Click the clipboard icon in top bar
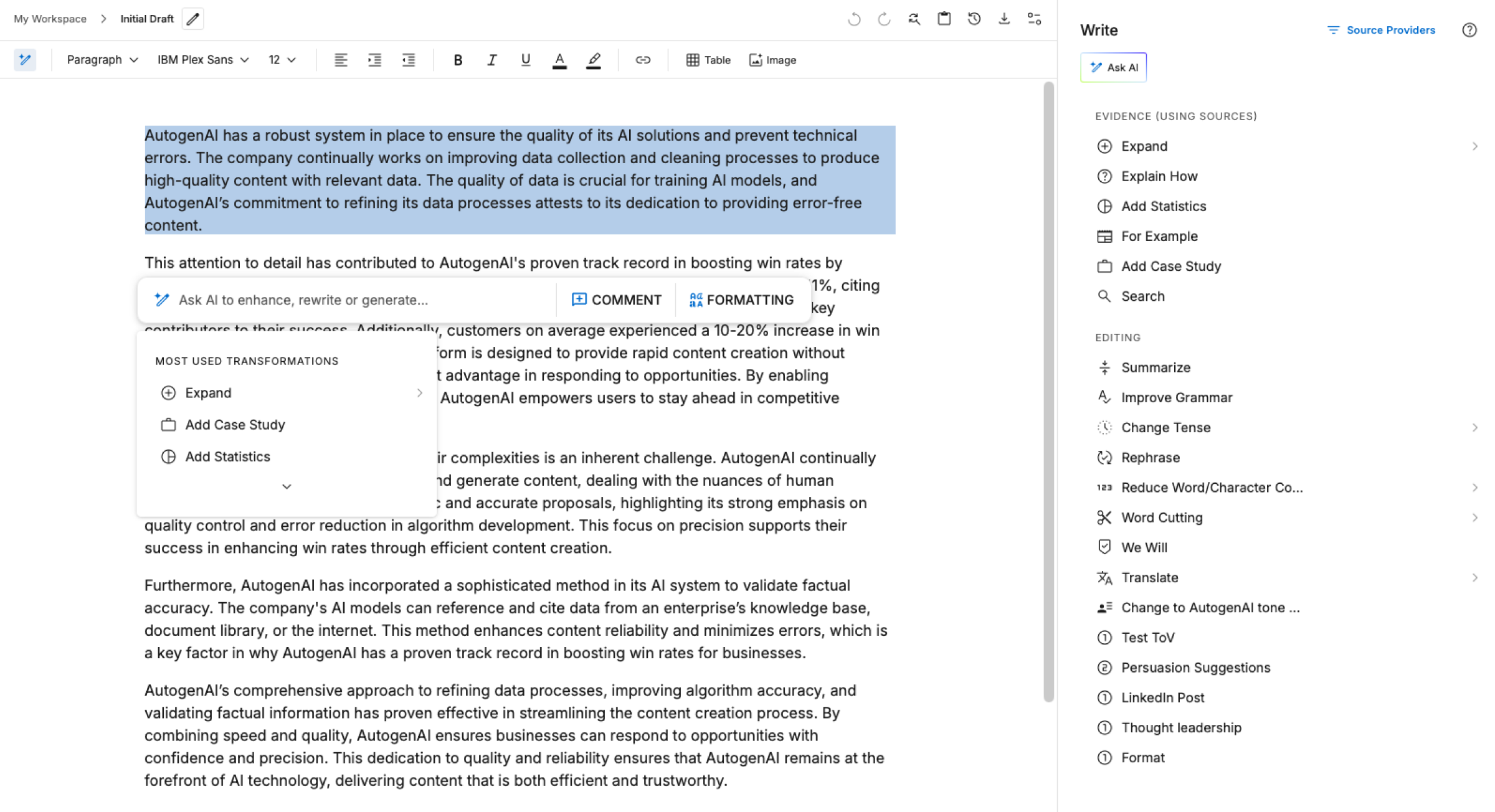Viewport: 1495px width, 812px height. [944, 19]
